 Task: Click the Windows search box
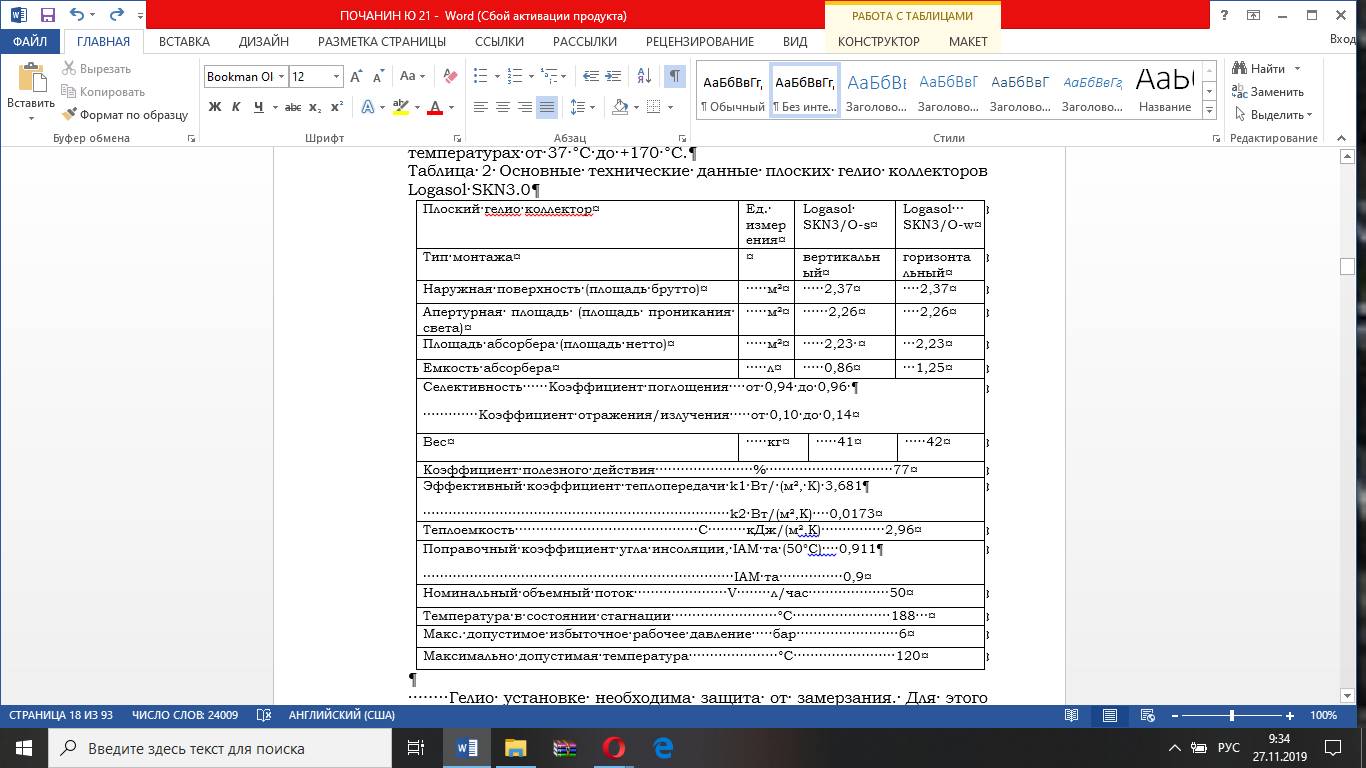220,748
